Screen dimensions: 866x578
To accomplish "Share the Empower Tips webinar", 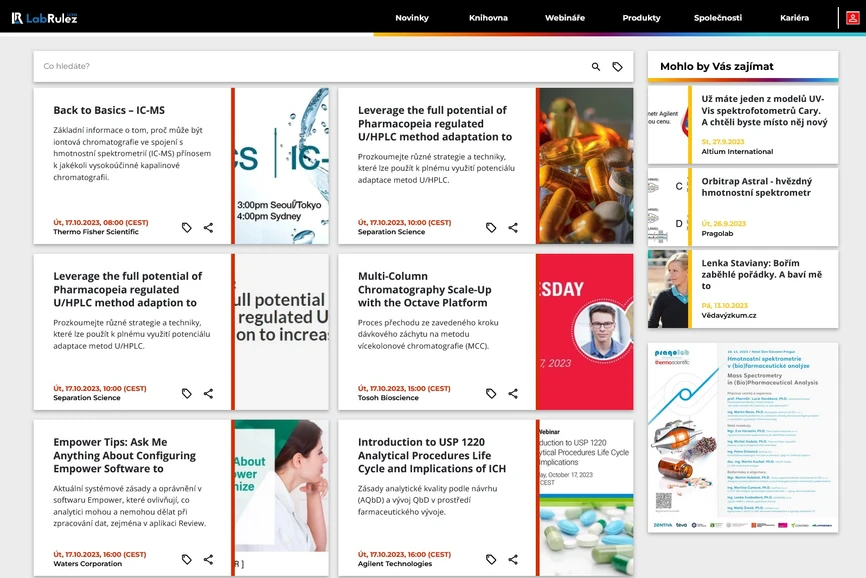I will click(x=208, y=559).
